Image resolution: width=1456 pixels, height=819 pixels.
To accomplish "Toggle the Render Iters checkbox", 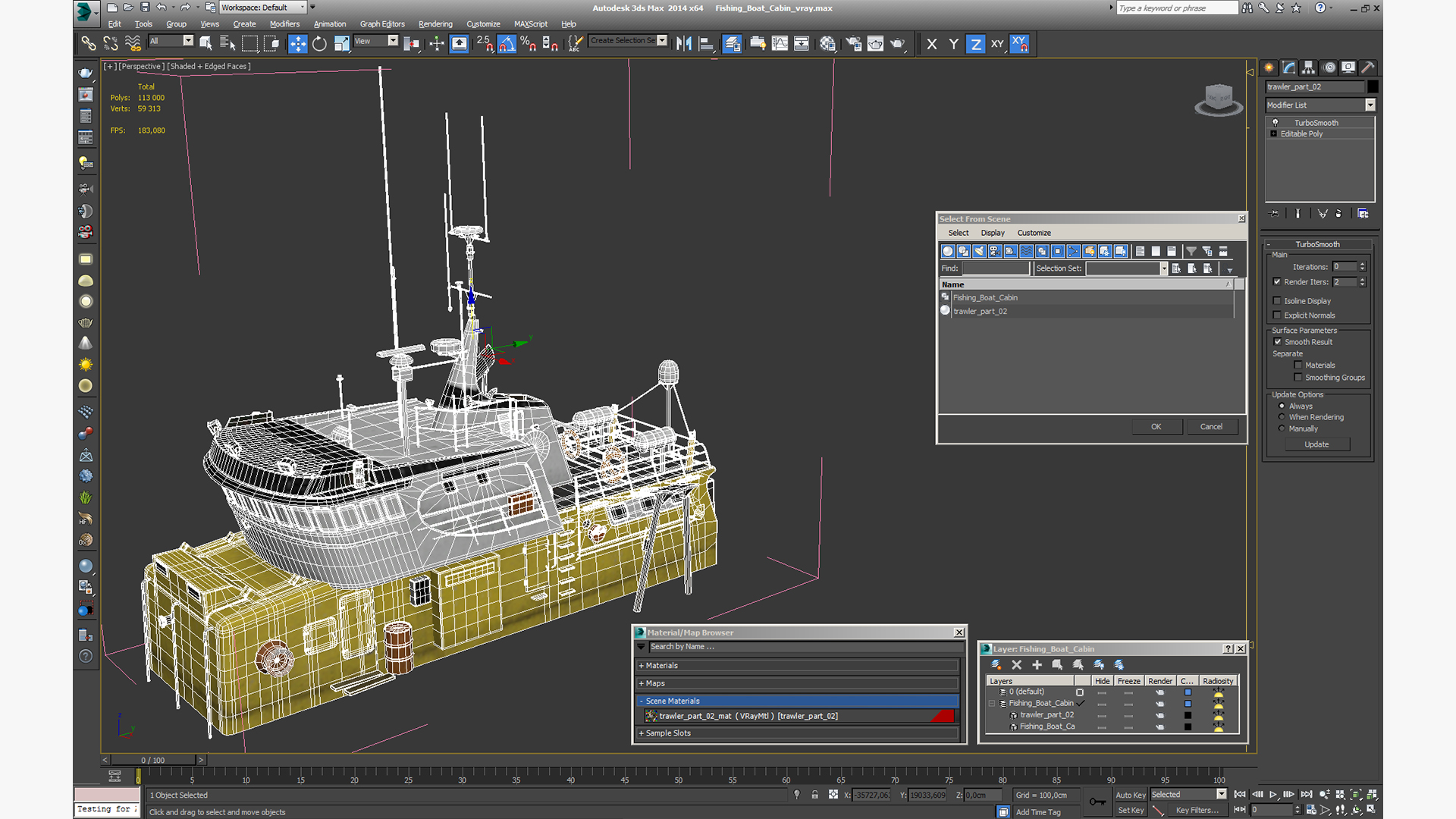I will tap(1277, 281).
